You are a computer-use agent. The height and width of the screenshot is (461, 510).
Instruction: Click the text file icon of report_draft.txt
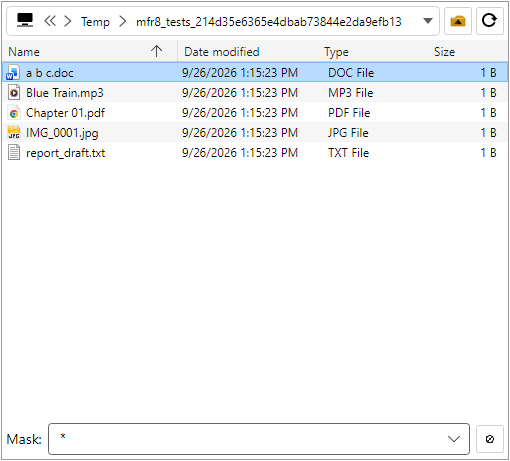pos(14,153)
